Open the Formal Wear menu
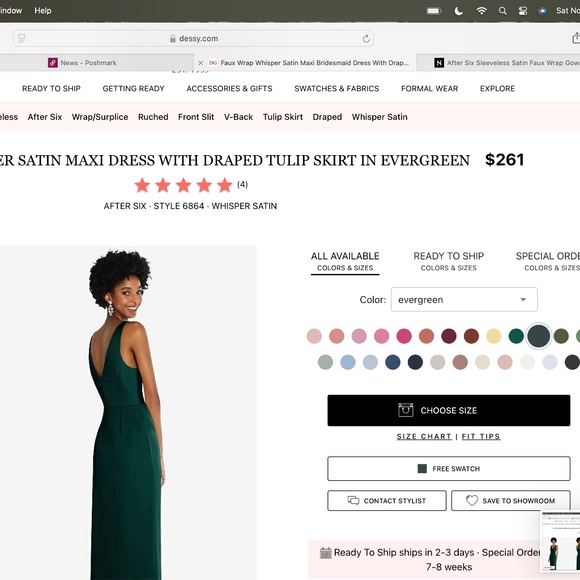This screenshot has height=580, width=580. 429,88
